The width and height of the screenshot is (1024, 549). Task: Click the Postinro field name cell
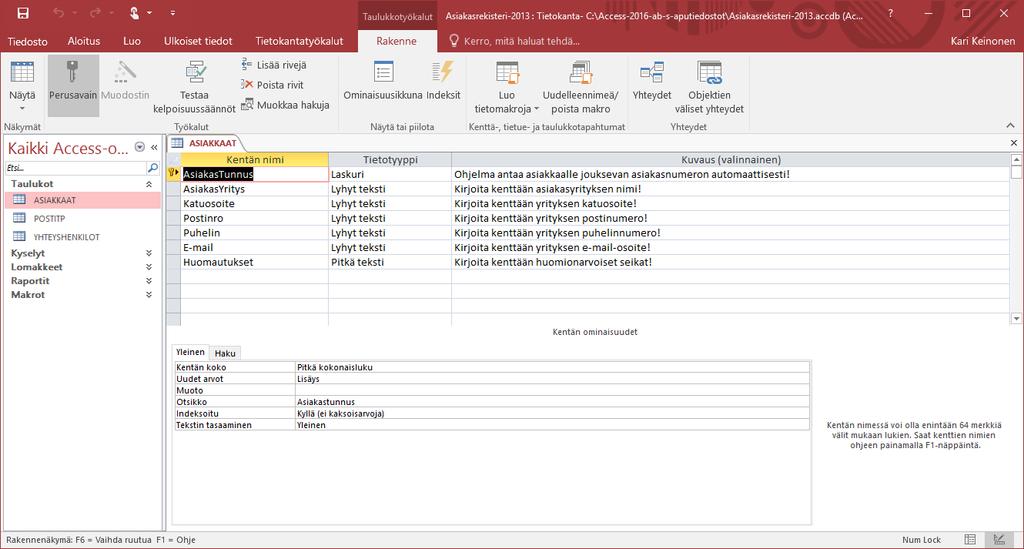point(254,218)
